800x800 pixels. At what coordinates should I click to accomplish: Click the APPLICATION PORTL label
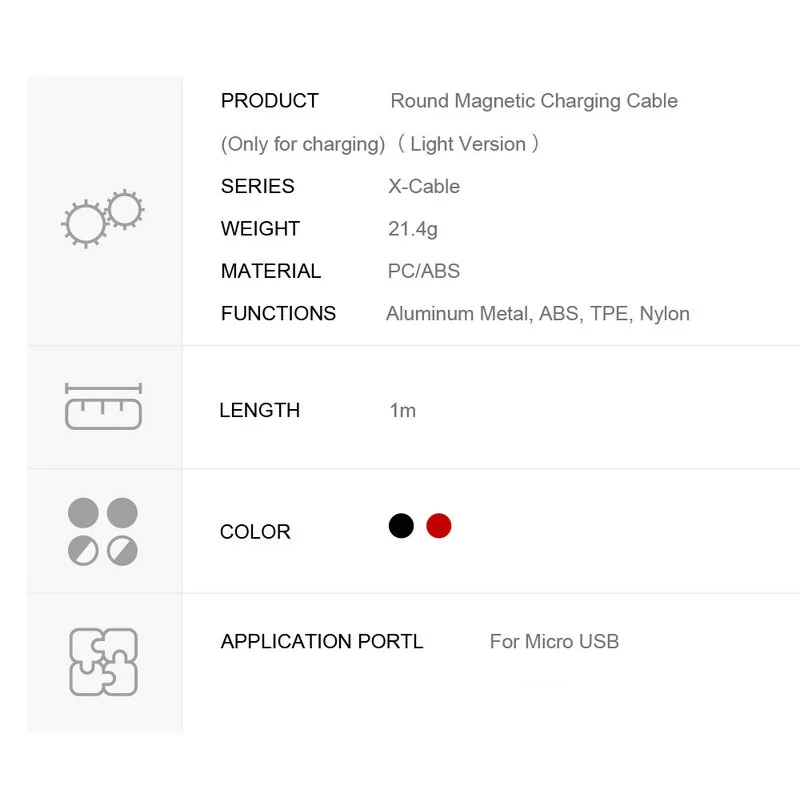(x=322, y=642)
